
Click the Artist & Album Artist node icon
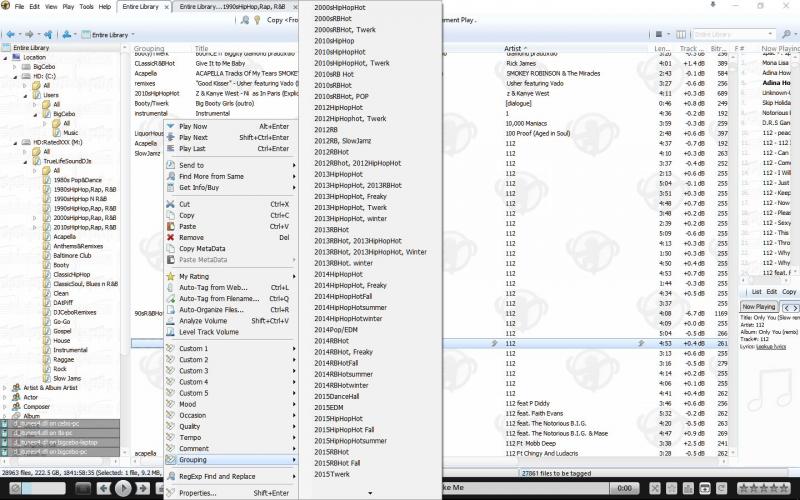pos(16,388)
